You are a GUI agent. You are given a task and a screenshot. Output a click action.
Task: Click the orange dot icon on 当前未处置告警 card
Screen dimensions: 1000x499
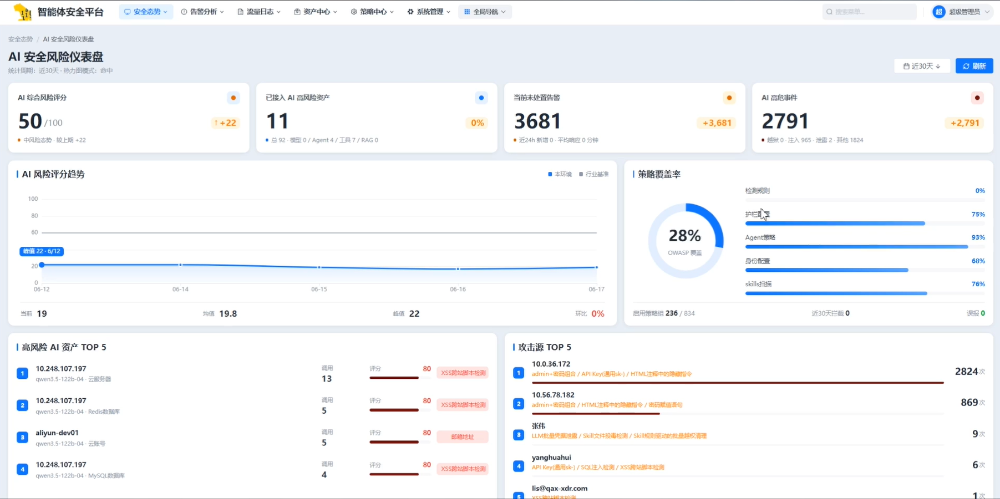click(730, 98)
